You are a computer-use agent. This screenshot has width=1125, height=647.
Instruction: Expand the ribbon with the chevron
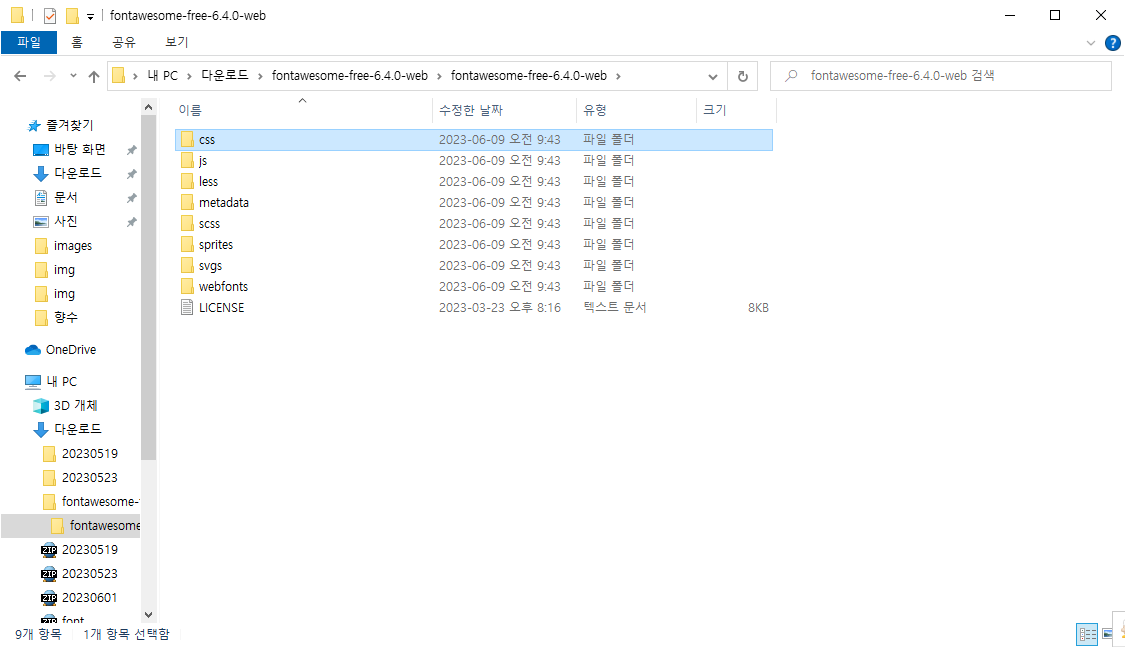tap(1091, 43)
